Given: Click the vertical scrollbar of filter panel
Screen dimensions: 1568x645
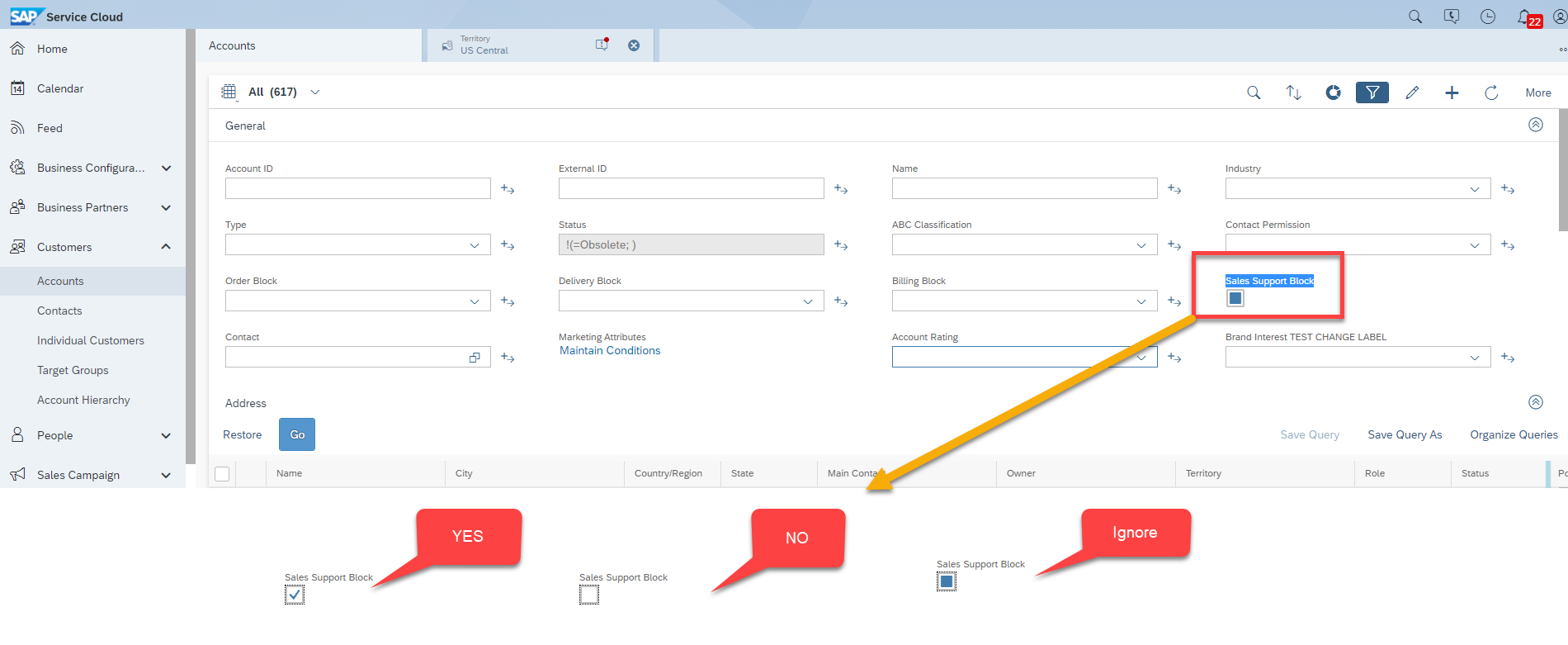Looking at the screenshot, I should point(1562,170).
